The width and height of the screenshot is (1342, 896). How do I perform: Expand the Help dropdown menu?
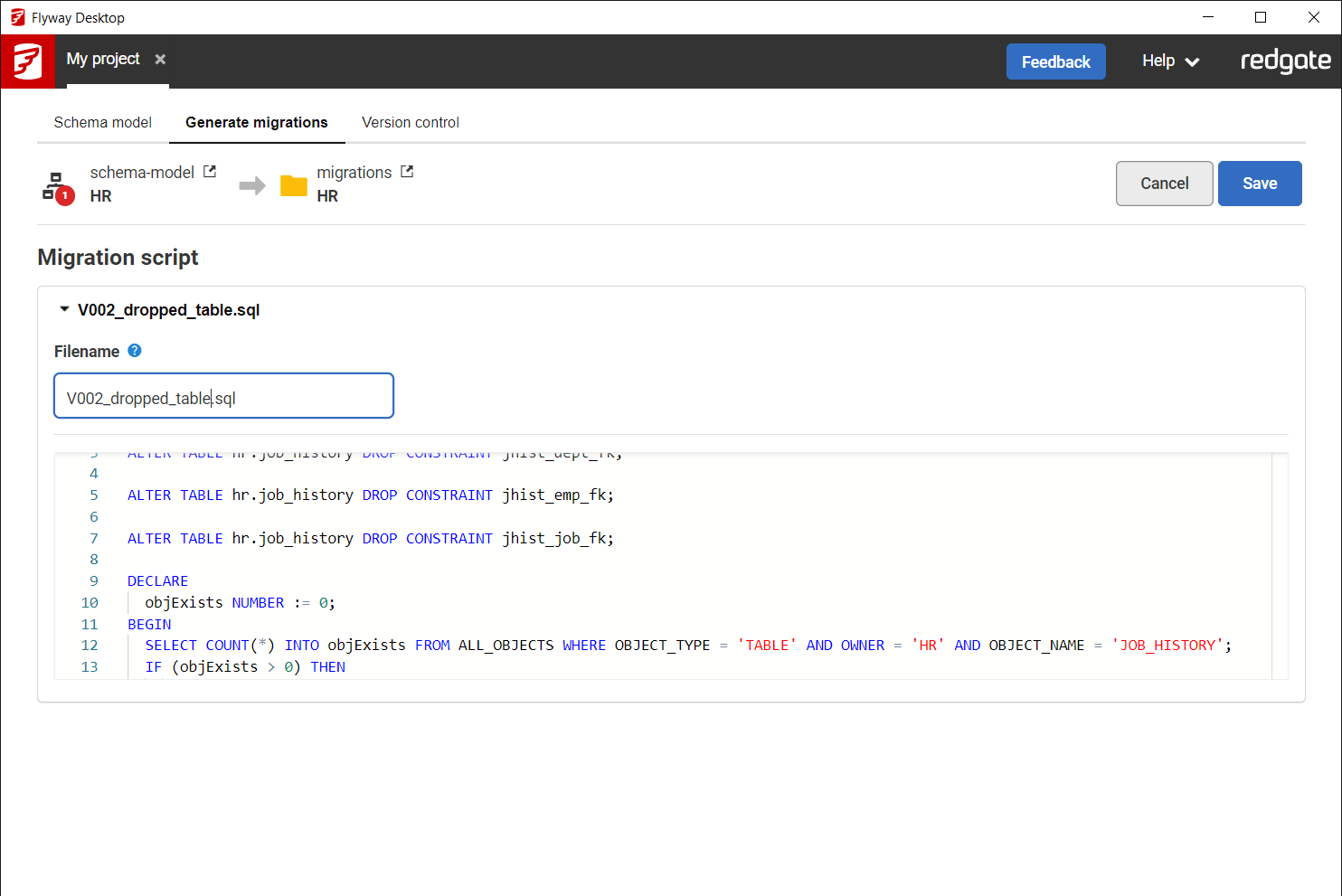click(x=1170, y=61)
